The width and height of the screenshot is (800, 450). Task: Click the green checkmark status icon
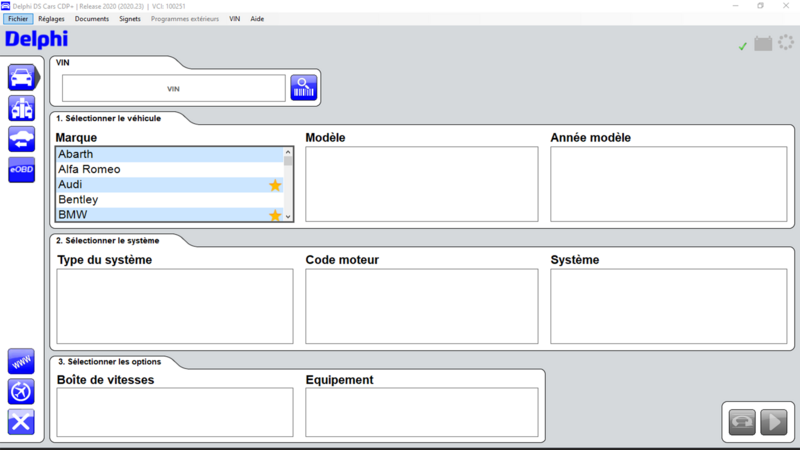742,46
